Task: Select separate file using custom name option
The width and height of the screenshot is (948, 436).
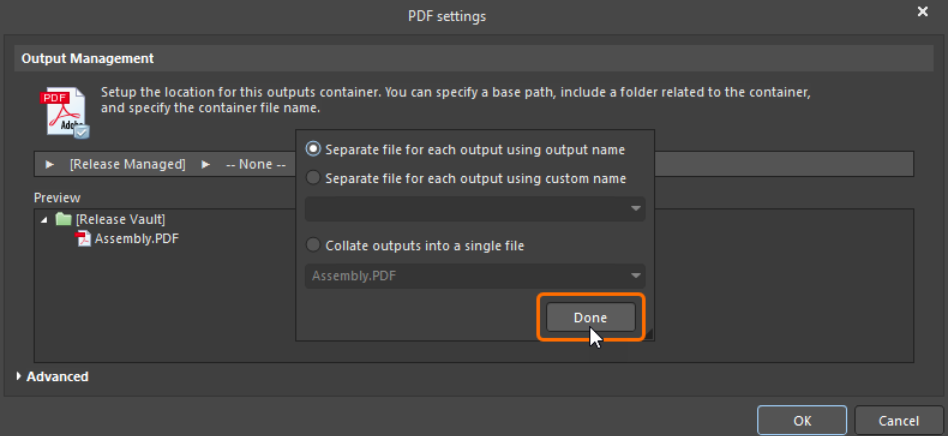Action: [314, 178]
